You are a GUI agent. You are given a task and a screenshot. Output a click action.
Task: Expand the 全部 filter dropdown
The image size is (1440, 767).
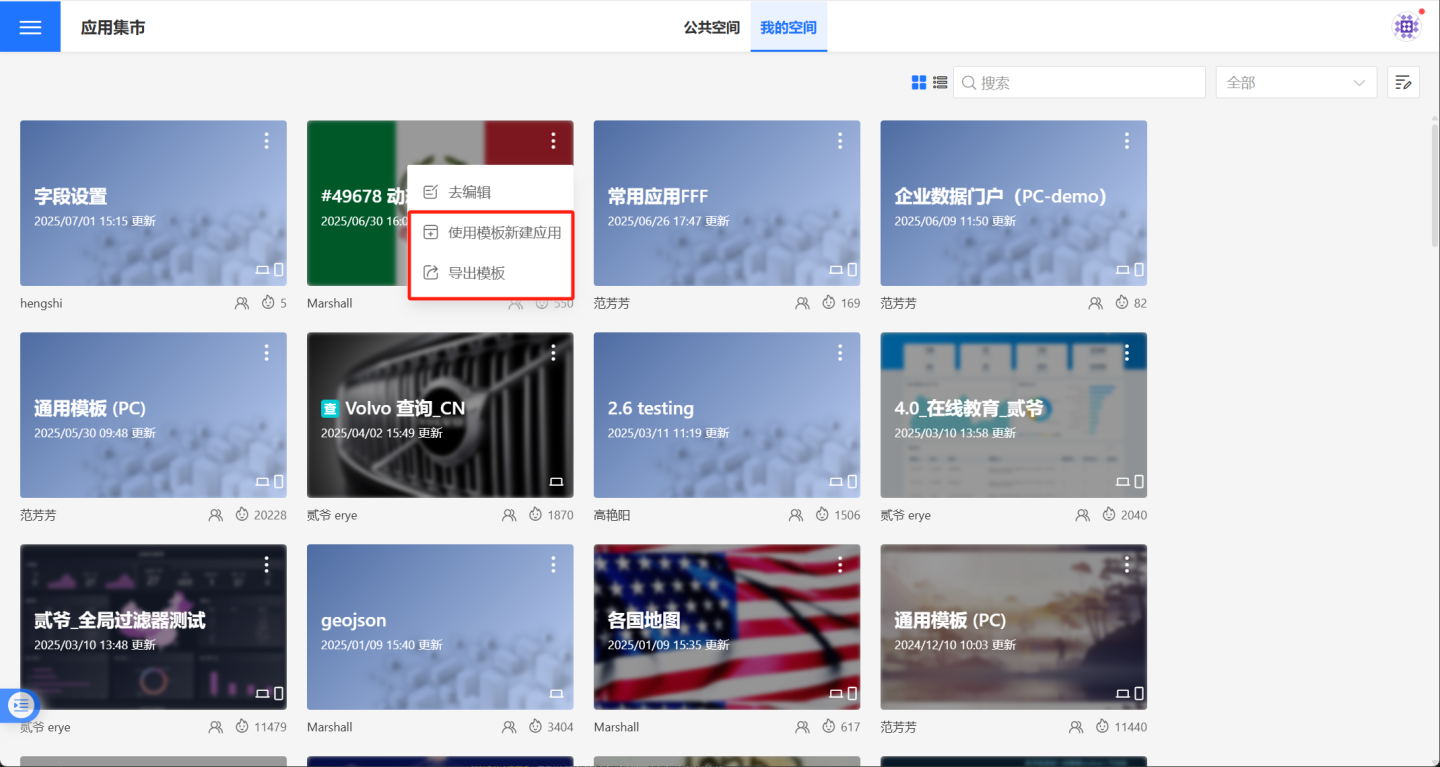tap(1296, 83)
